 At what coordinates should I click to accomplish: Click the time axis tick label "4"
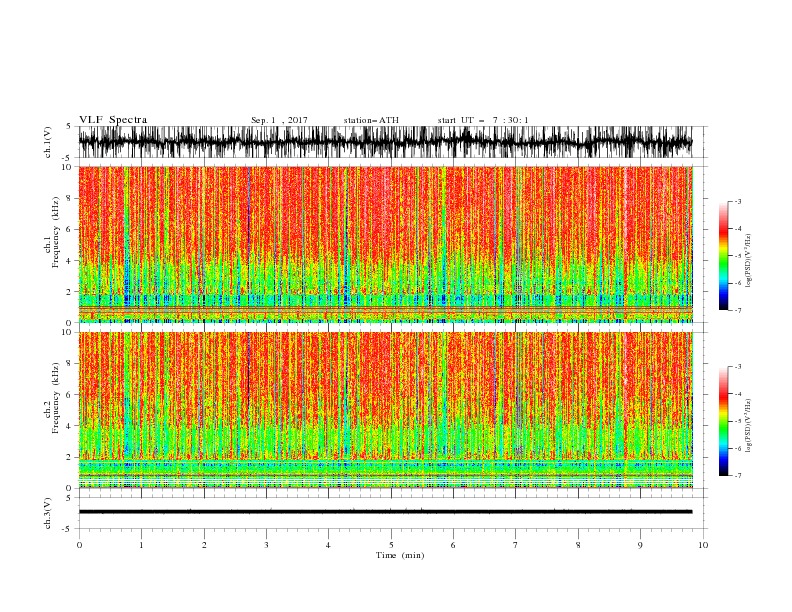click(328, 545)
